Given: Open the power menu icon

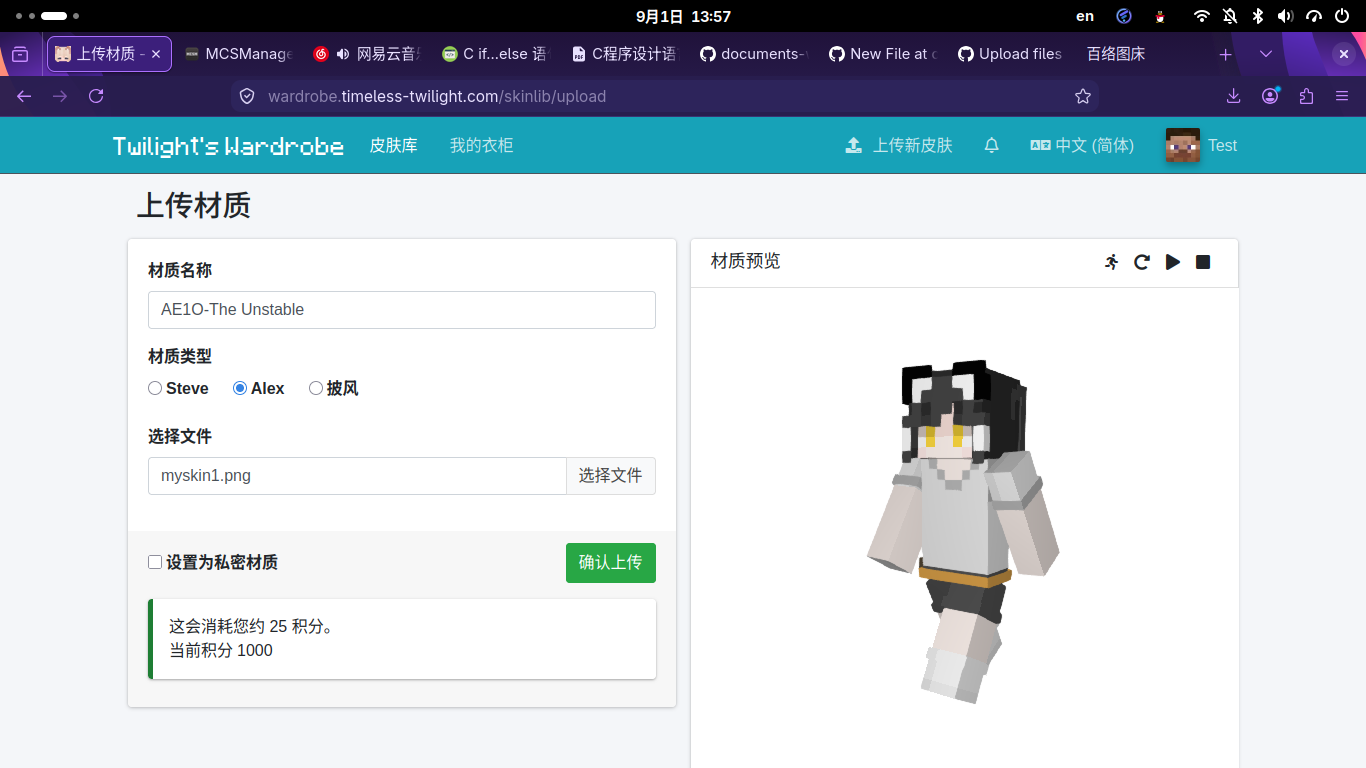Looking at the screenshot, I should click(1341, 16).
